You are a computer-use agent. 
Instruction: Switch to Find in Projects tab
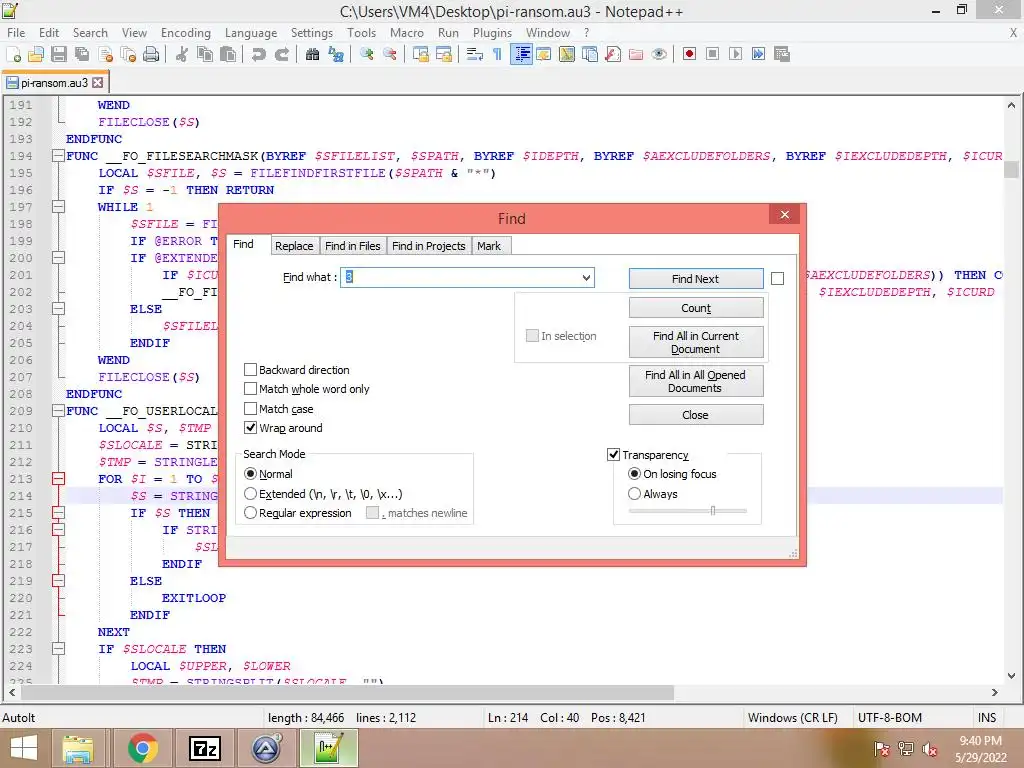click(428, 246)
